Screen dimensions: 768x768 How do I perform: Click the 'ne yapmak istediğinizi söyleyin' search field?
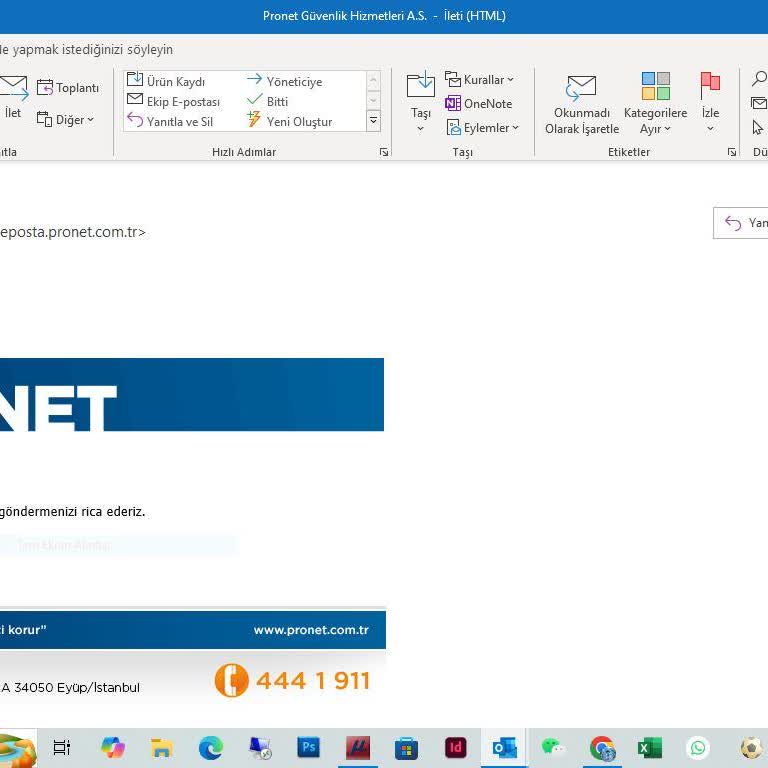(x=86, y=49)
